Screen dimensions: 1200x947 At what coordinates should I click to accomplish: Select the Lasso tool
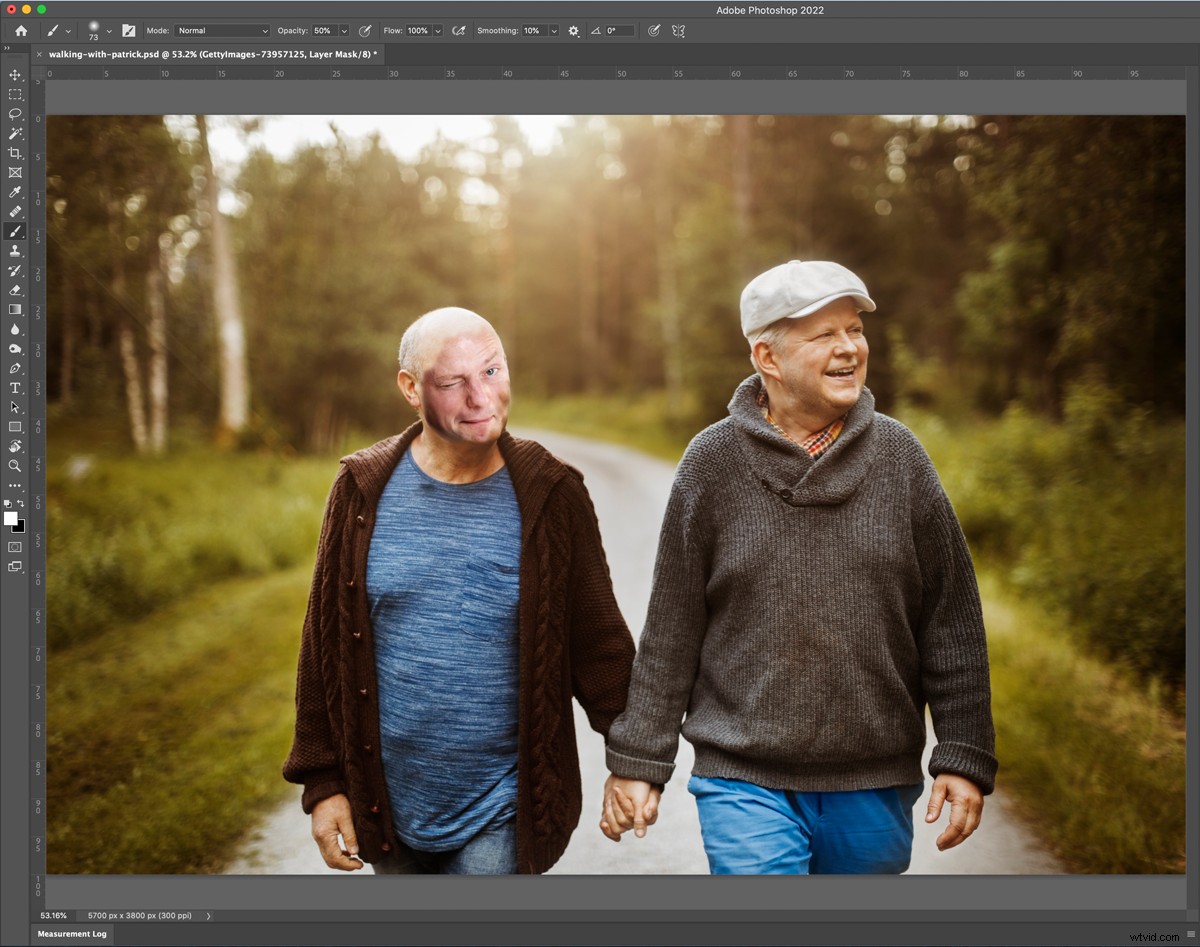coord(15,115)
